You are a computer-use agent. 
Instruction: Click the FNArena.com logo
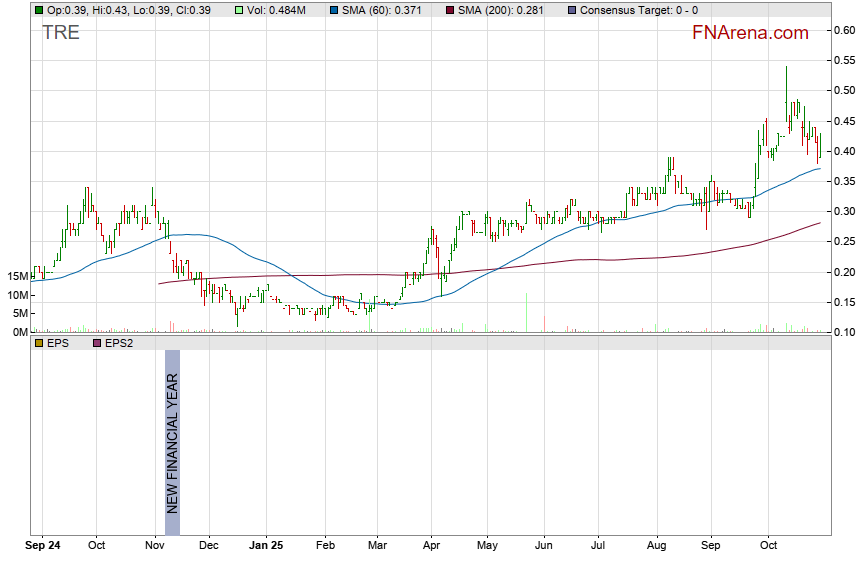pyautogui.click(x=749, y=33)
